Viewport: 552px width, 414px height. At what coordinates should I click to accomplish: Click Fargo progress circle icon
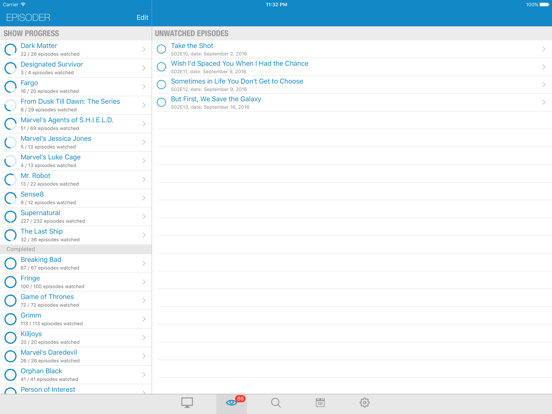(x=10, y=87)
